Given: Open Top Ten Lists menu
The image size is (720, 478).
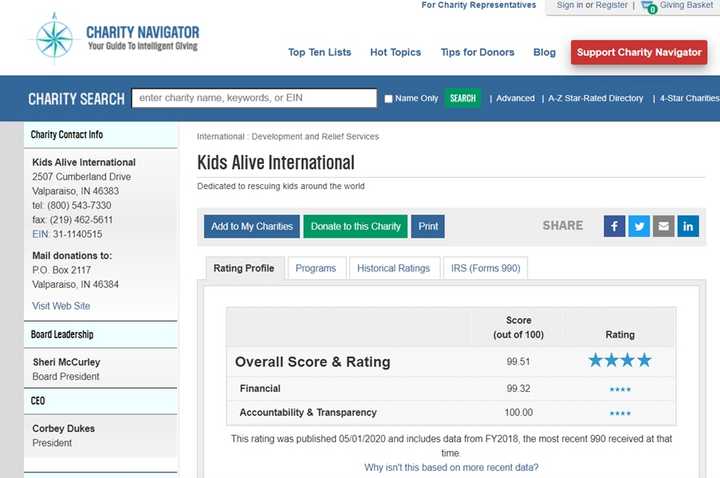Looking at the screenshot, I should click(320, 52).
